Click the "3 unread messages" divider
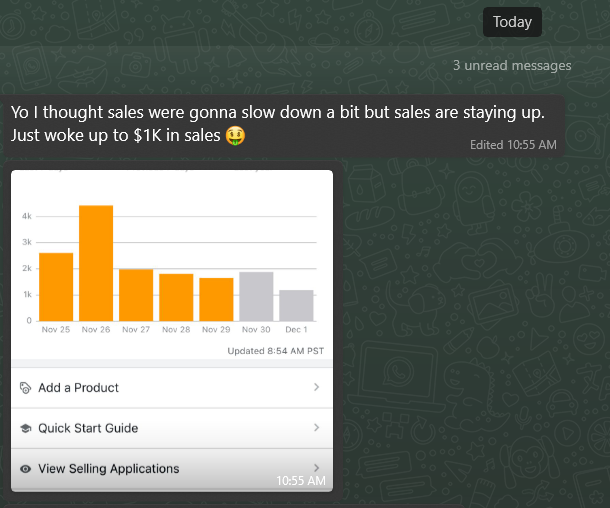610x508 pixels. (512, 66)
